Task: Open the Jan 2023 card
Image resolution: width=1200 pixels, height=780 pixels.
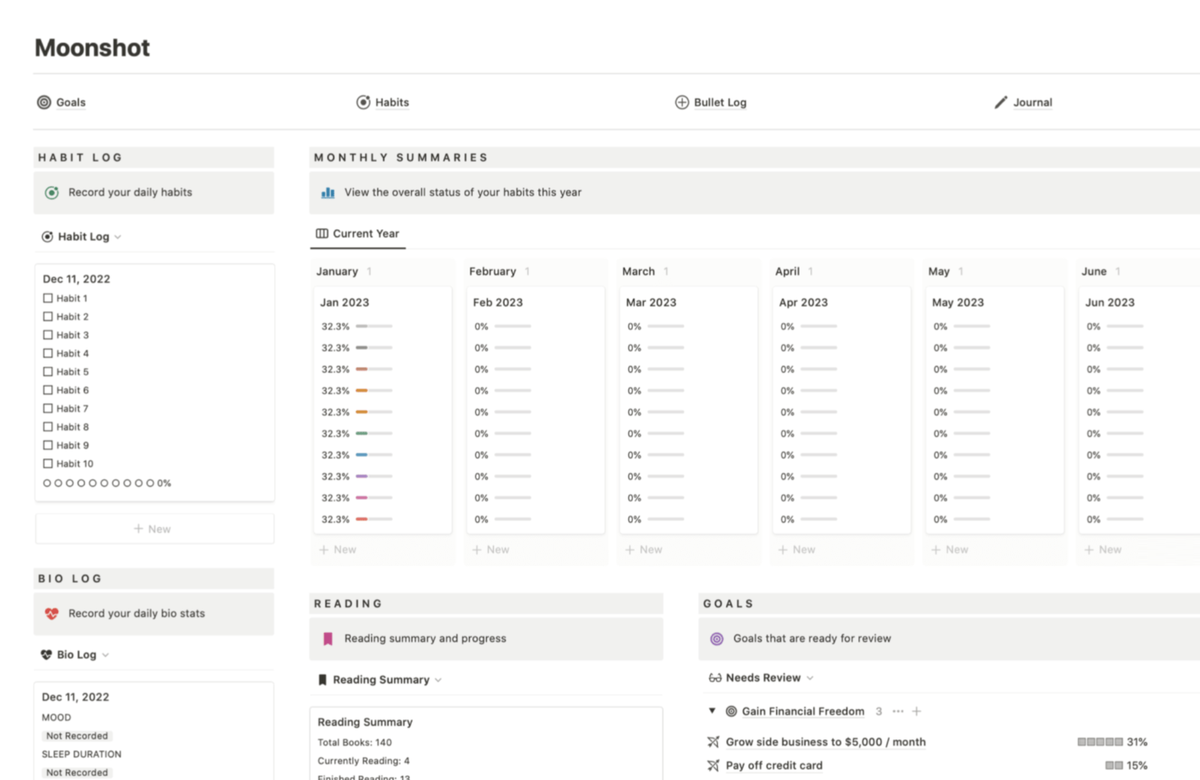Action: [x=382, y=410]
